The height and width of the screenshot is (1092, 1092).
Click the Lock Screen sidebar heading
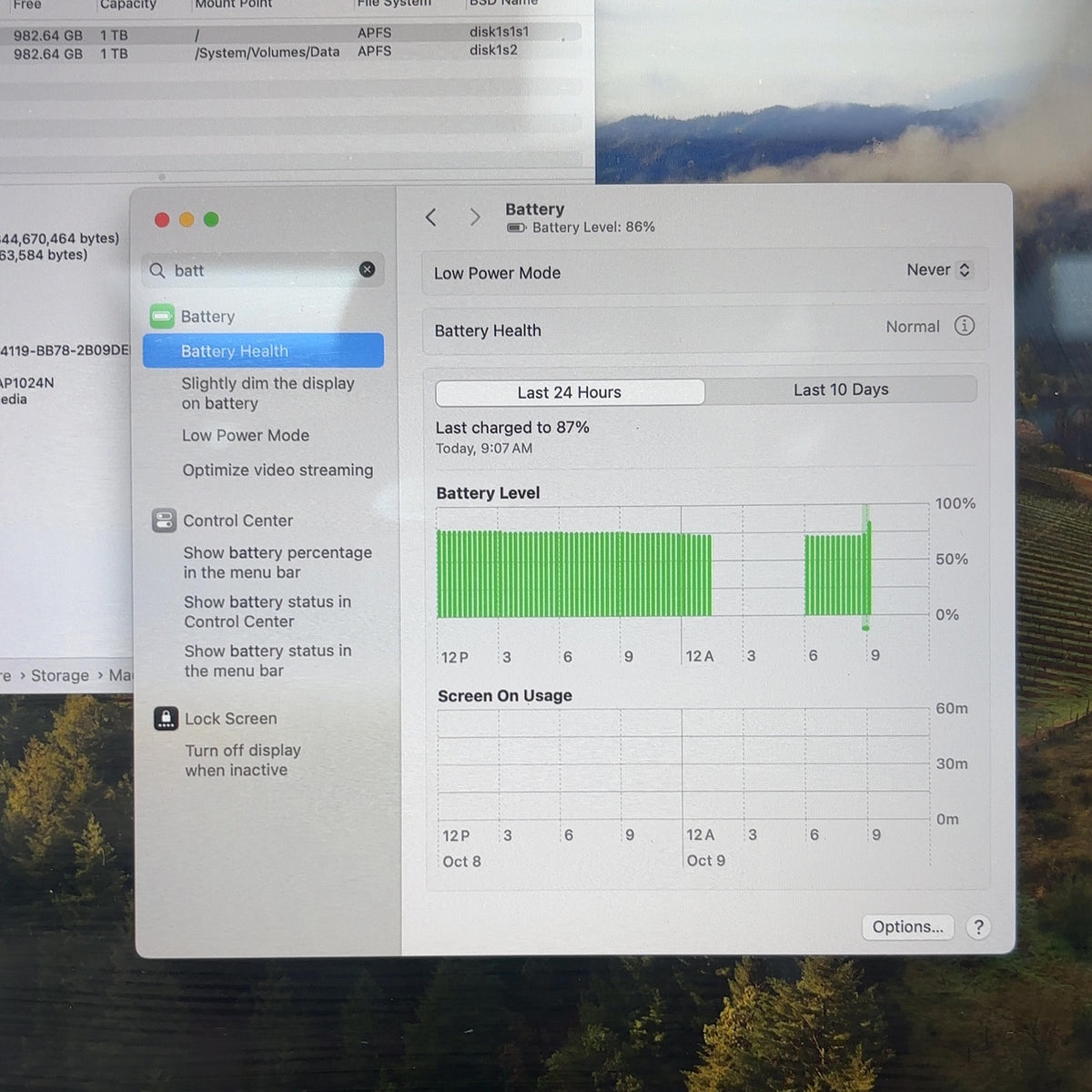[x=231, y=718]
